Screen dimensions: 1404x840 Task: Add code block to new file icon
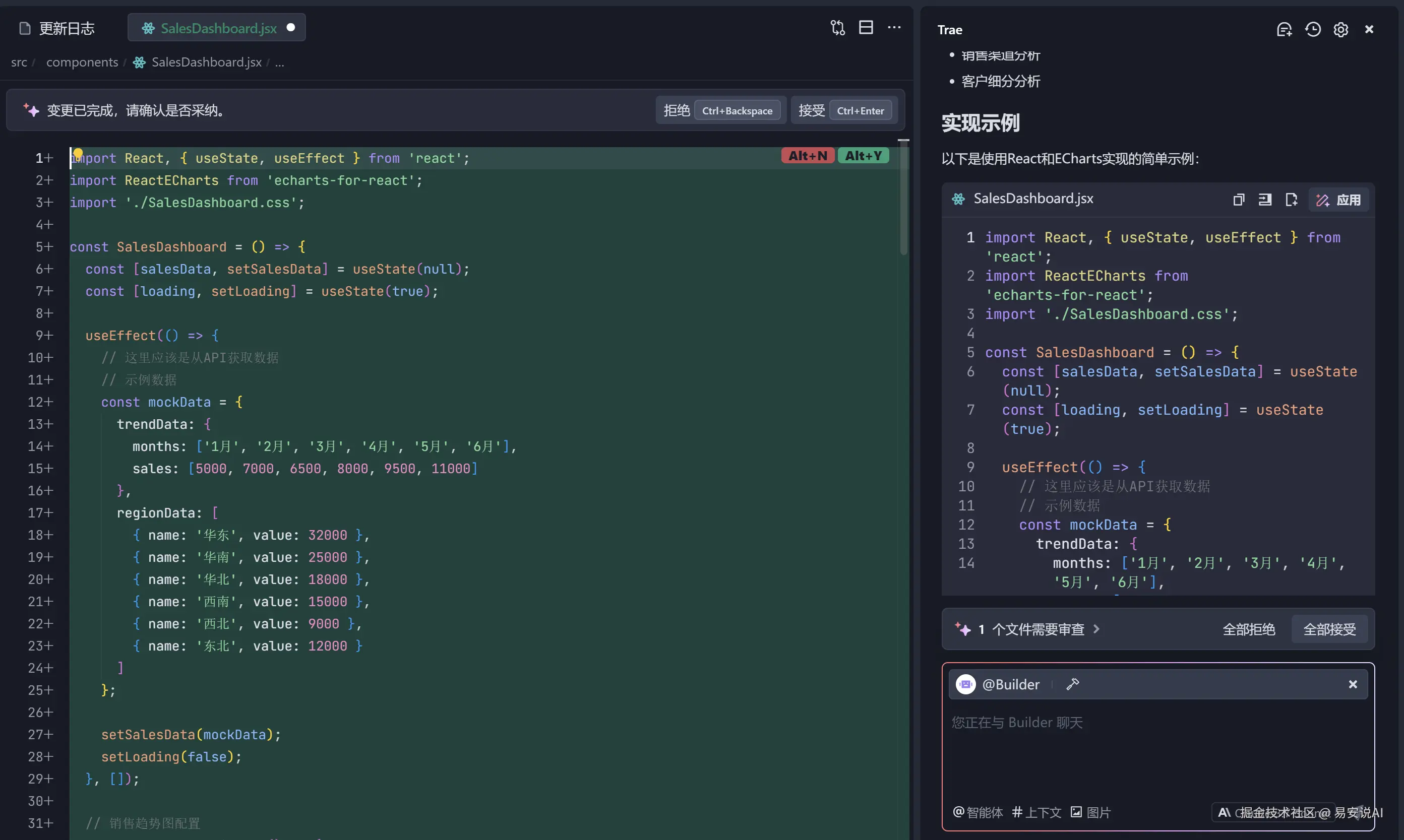coord(1292,200)
